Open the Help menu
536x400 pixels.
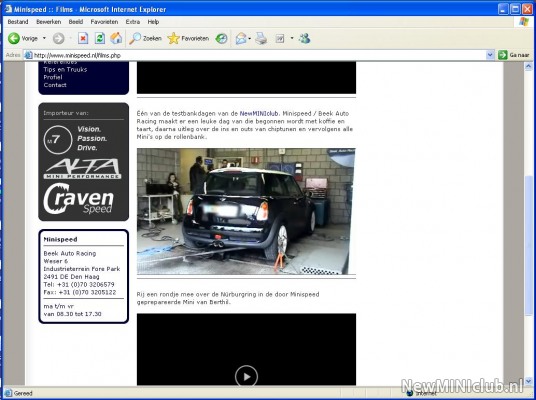click(153, 22)
